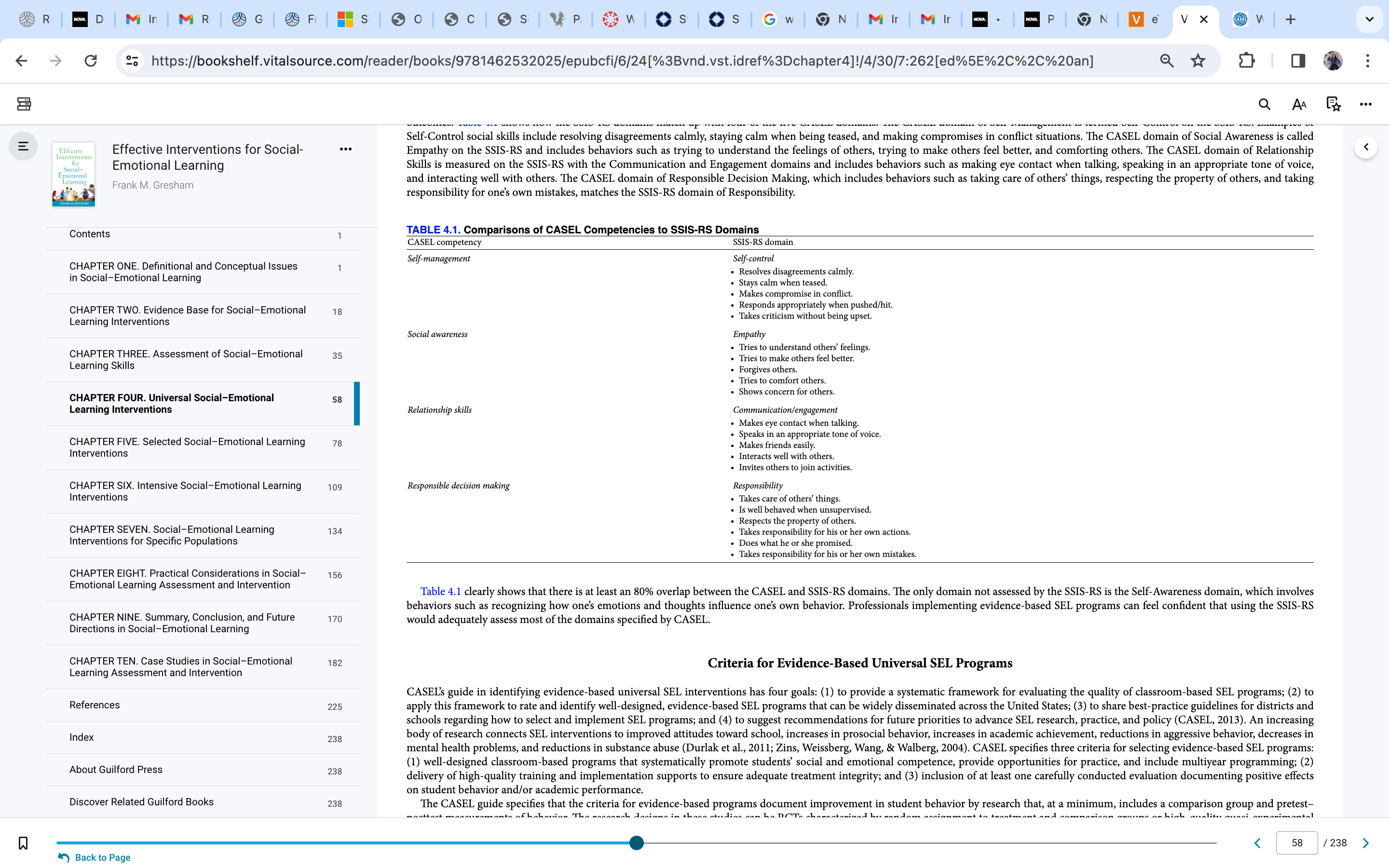Toggle the Chrome side panel
The height and width of the screenshot is (868, 1389).
(x=1298, y=60)
